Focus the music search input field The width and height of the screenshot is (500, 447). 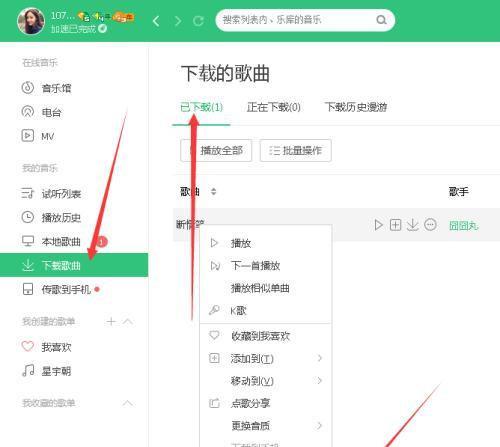(x=305, y=20)
